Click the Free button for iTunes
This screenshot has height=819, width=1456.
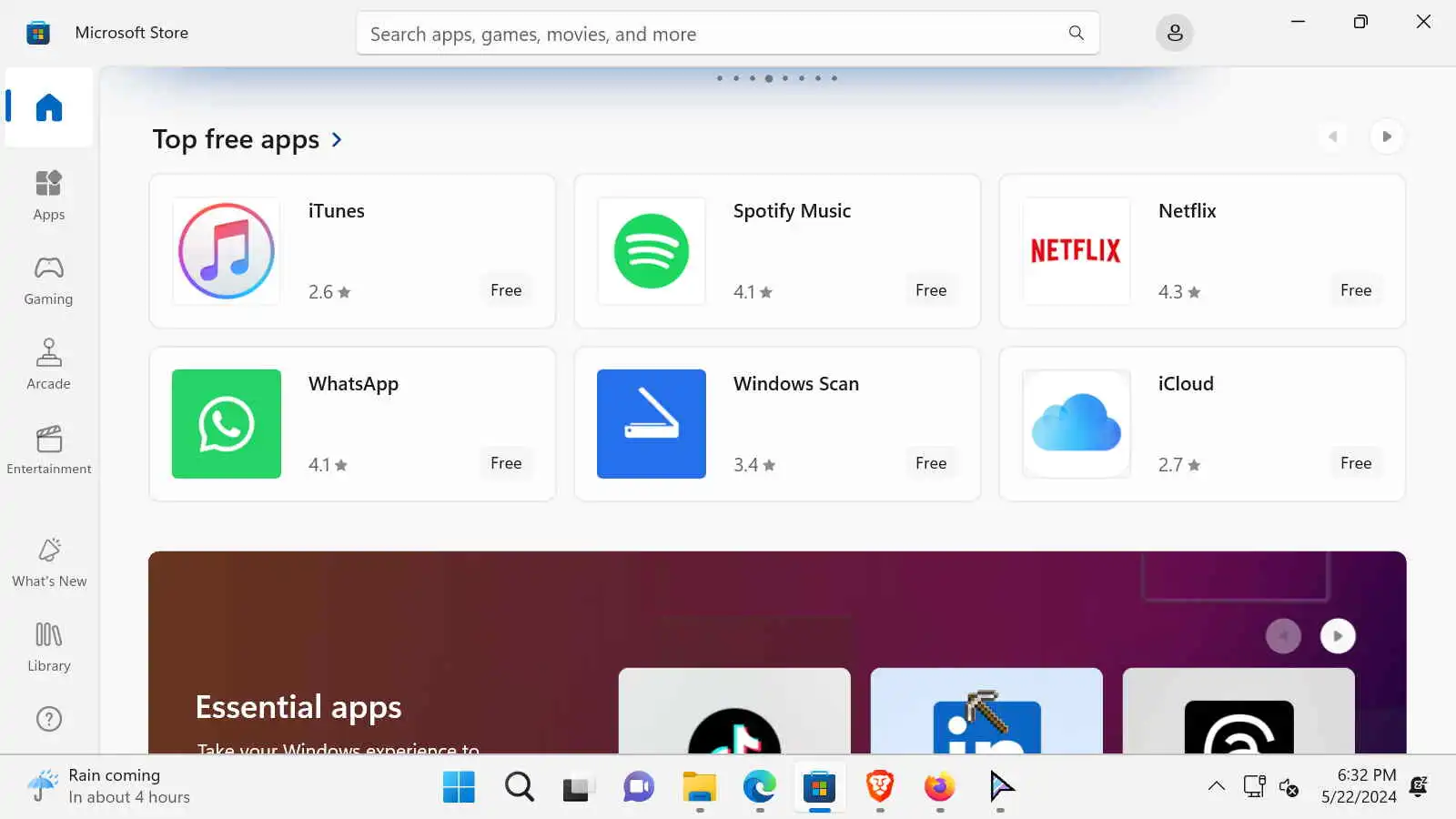506,290
